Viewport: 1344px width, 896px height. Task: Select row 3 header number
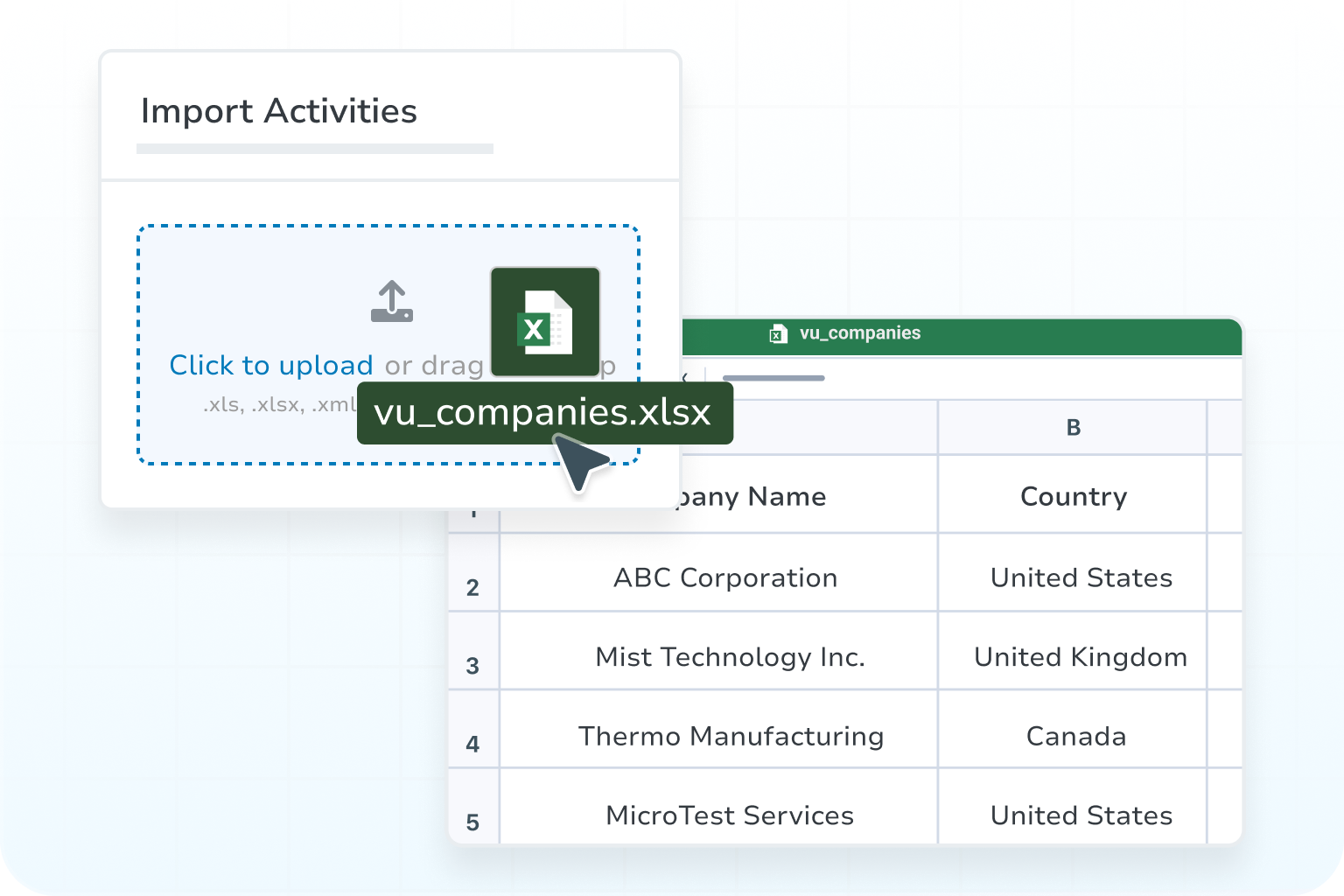pyautogui.click(x=472, y=666)
